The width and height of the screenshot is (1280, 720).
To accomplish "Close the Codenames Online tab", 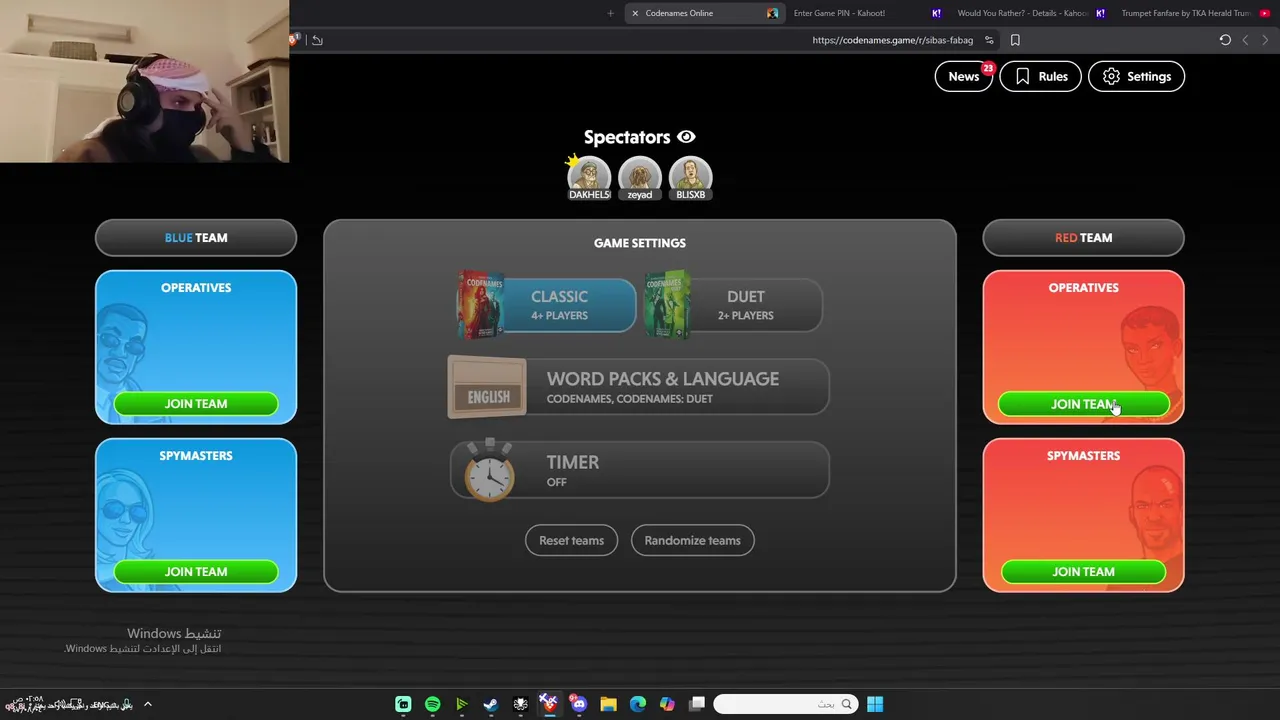I will (635, 13).
